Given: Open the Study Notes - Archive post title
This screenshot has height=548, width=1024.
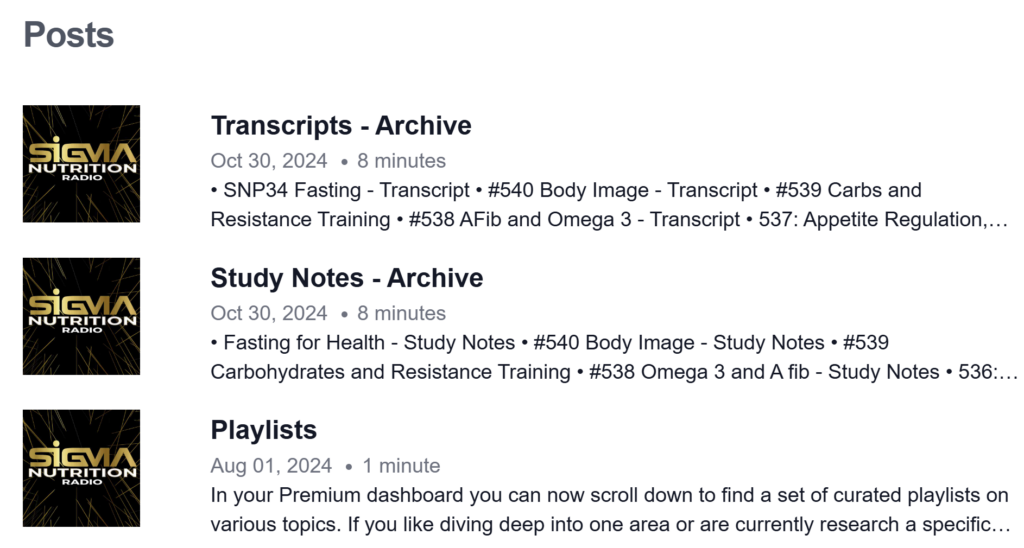Looking at the screenshot, I should [347, 278].
